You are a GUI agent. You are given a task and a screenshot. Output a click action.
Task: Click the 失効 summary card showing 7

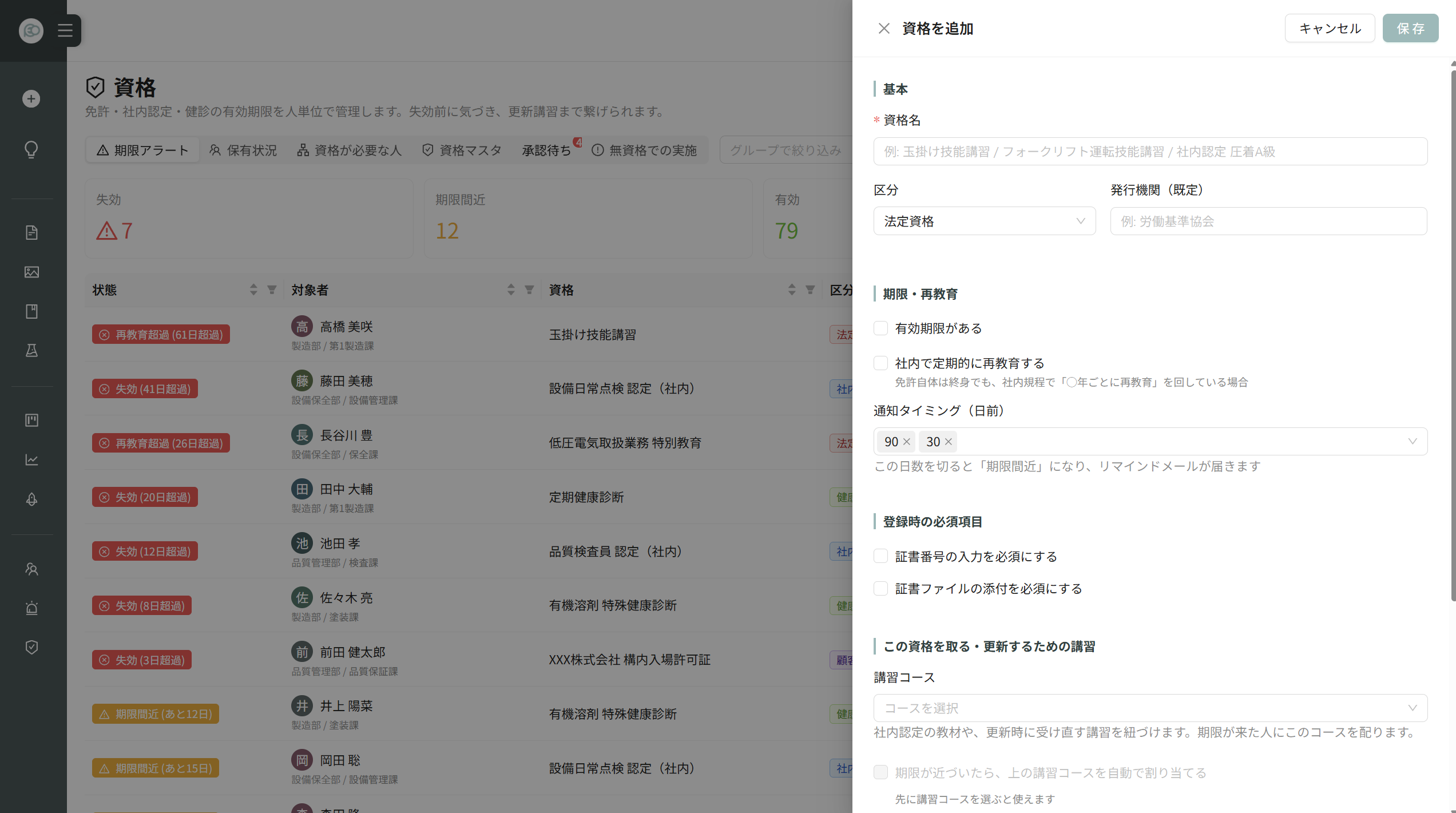(249, 218)
